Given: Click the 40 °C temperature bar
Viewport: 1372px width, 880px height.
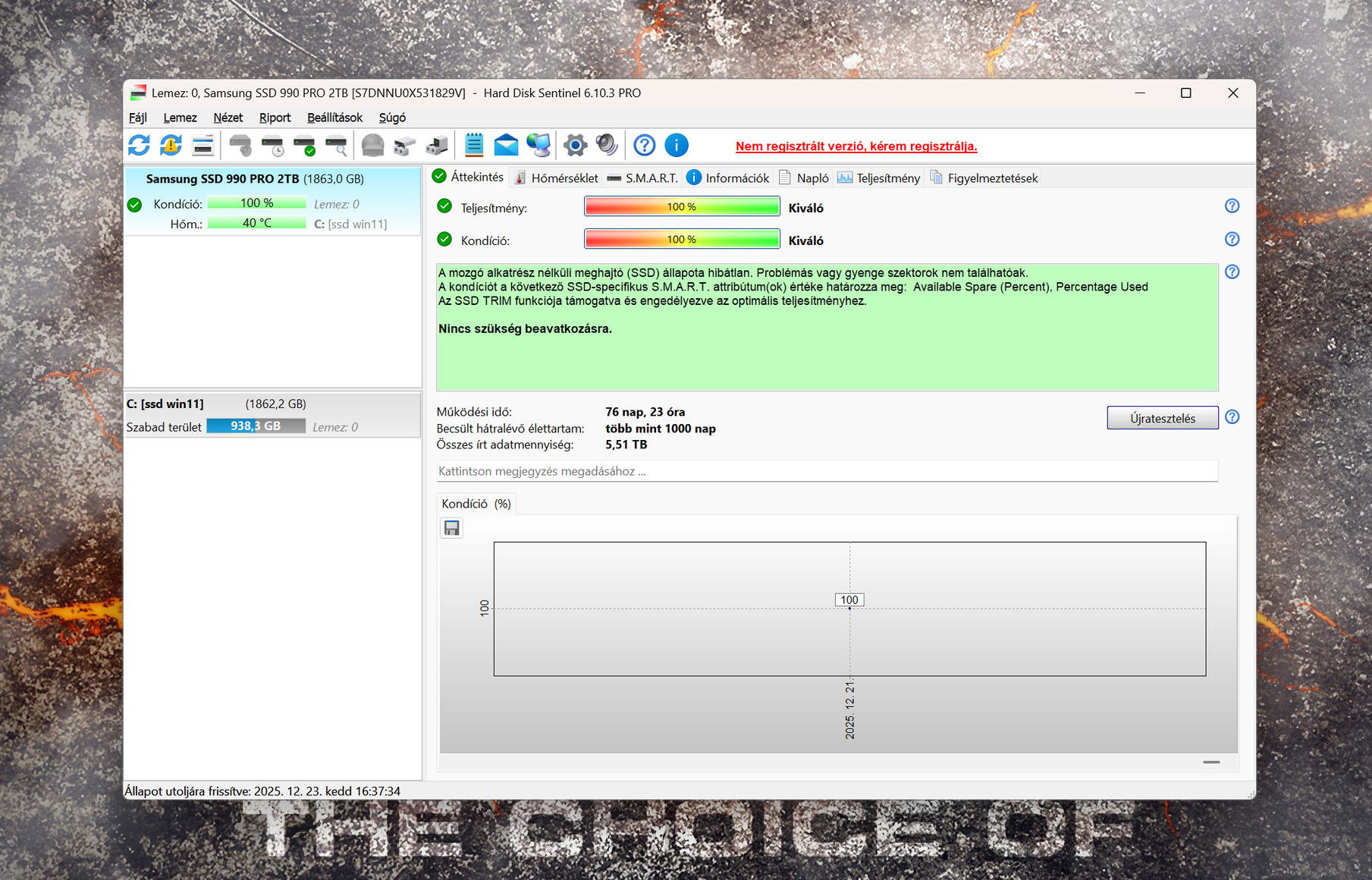Looking at the screenshot, I should (x=256, y=223).
